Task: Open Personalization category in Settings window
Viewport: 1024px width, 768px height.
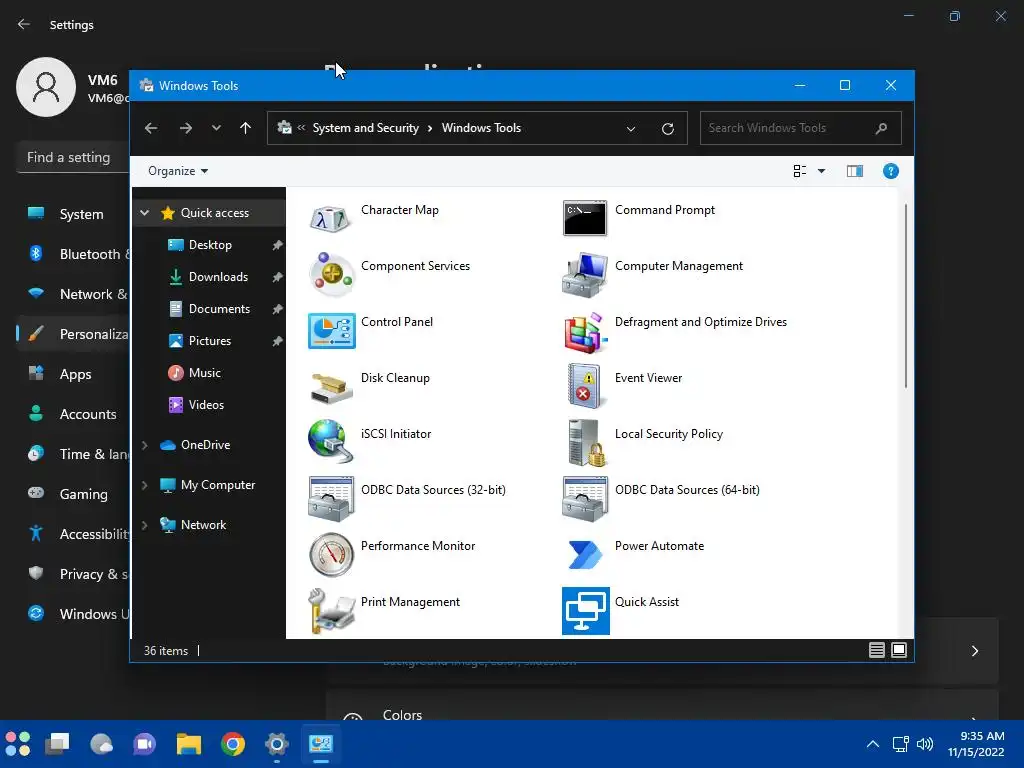Action: (x=73, y=334)
